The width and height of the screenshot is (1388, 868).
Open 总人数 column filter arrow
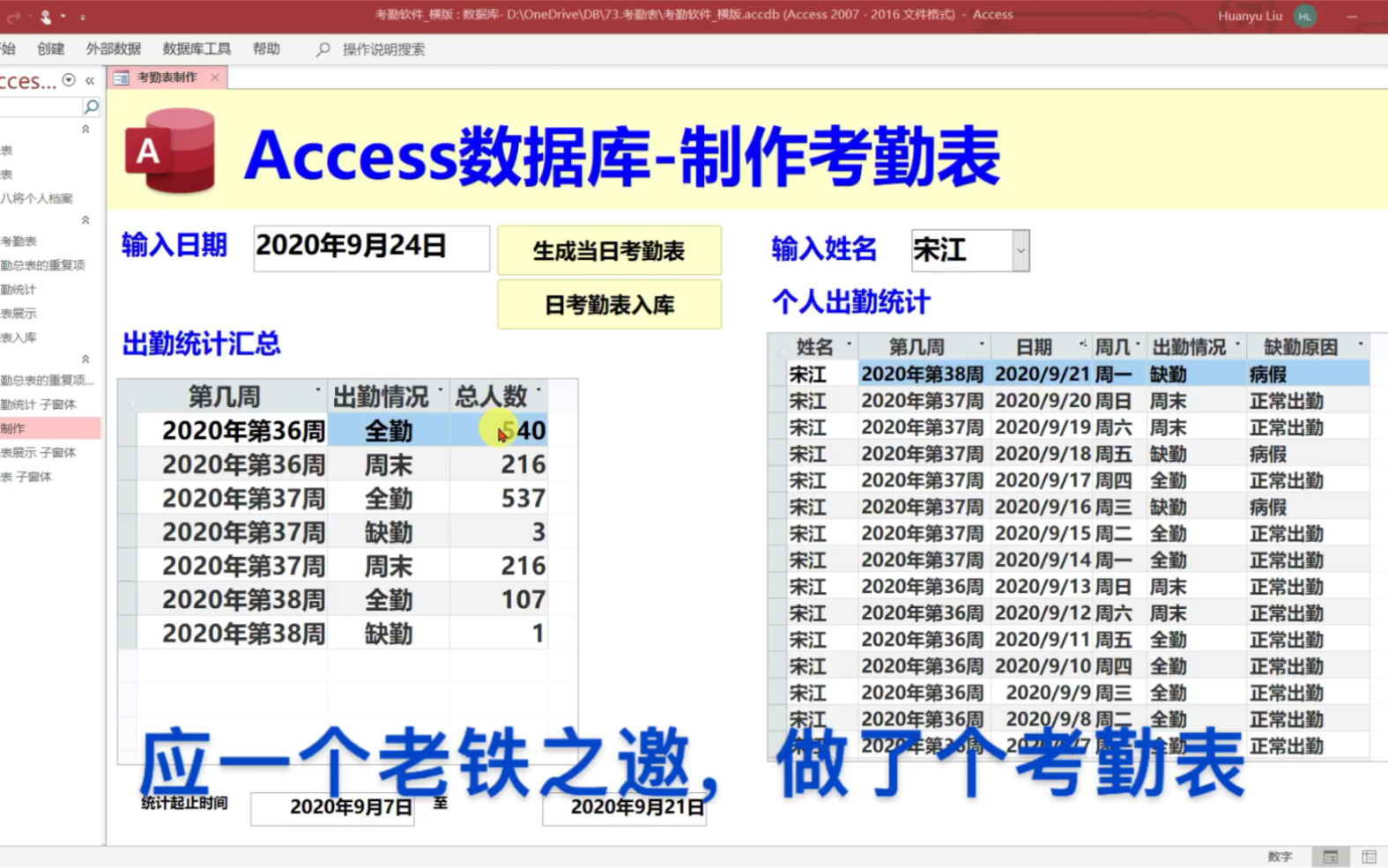tap(538, 390)
